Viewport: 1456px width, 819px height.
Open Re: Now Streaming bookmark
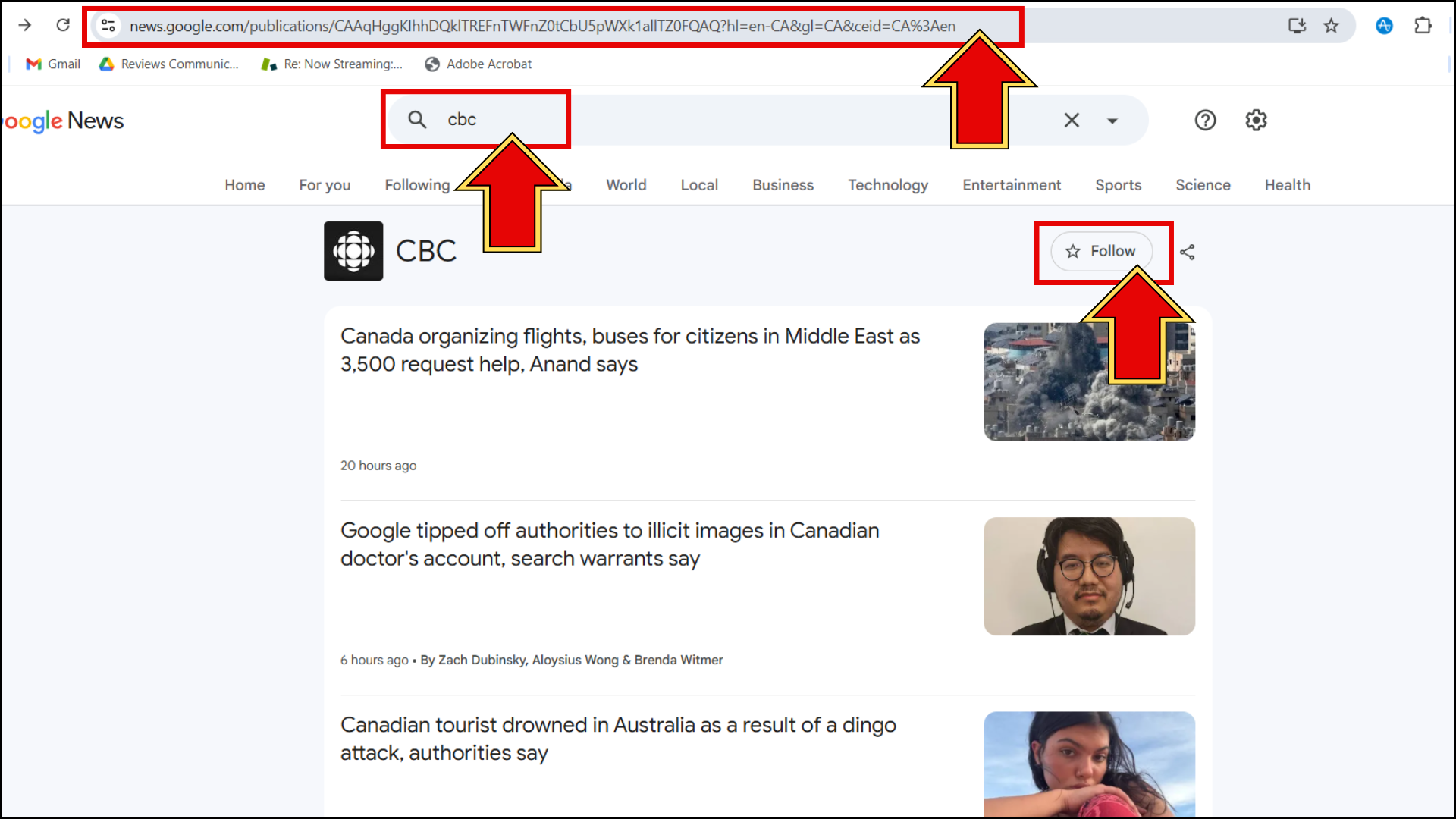pyautogui.click(x=331, y=64)
